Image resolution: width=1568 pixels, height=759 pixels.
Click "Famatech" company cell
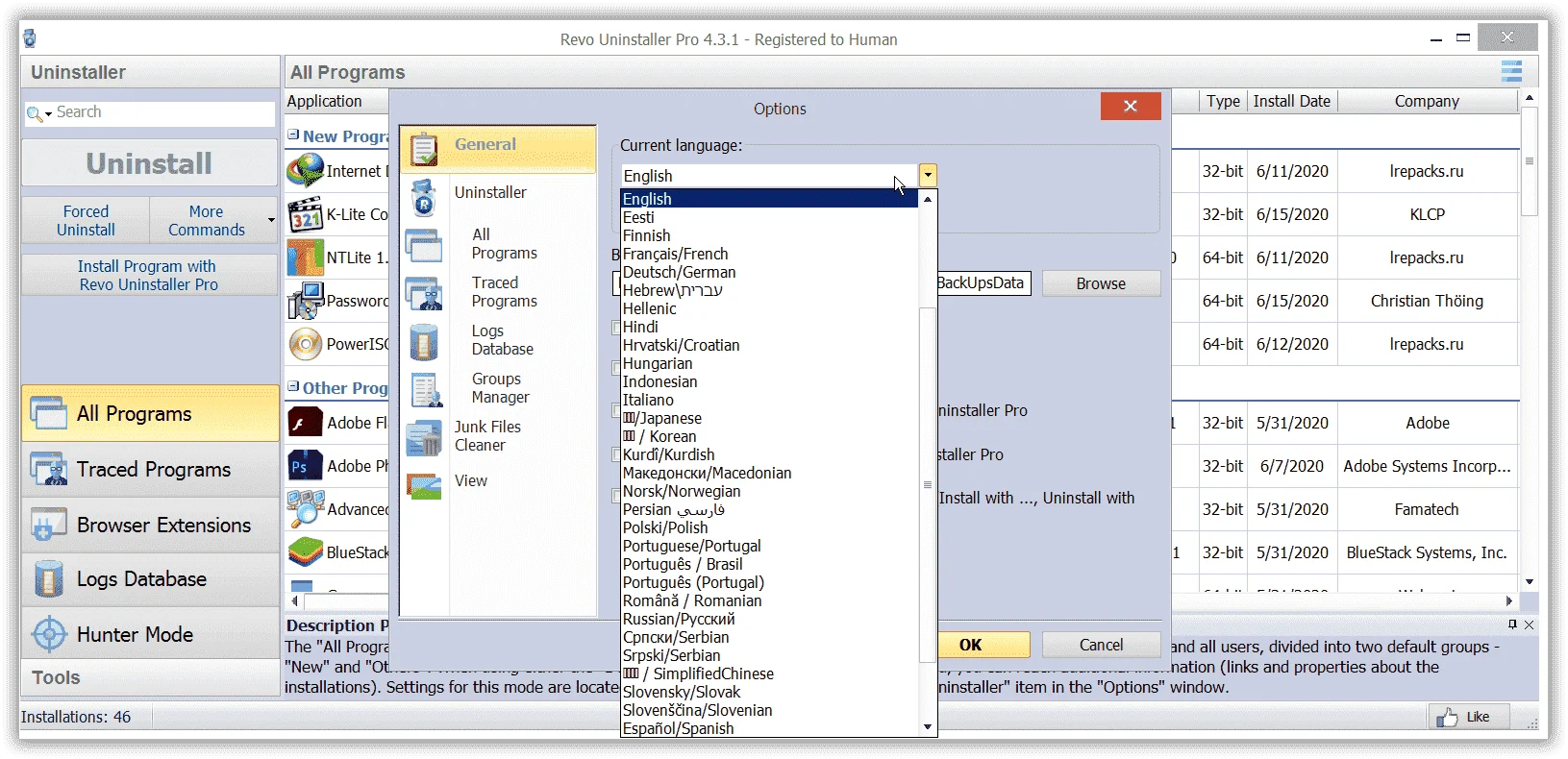click(1427, 509)
